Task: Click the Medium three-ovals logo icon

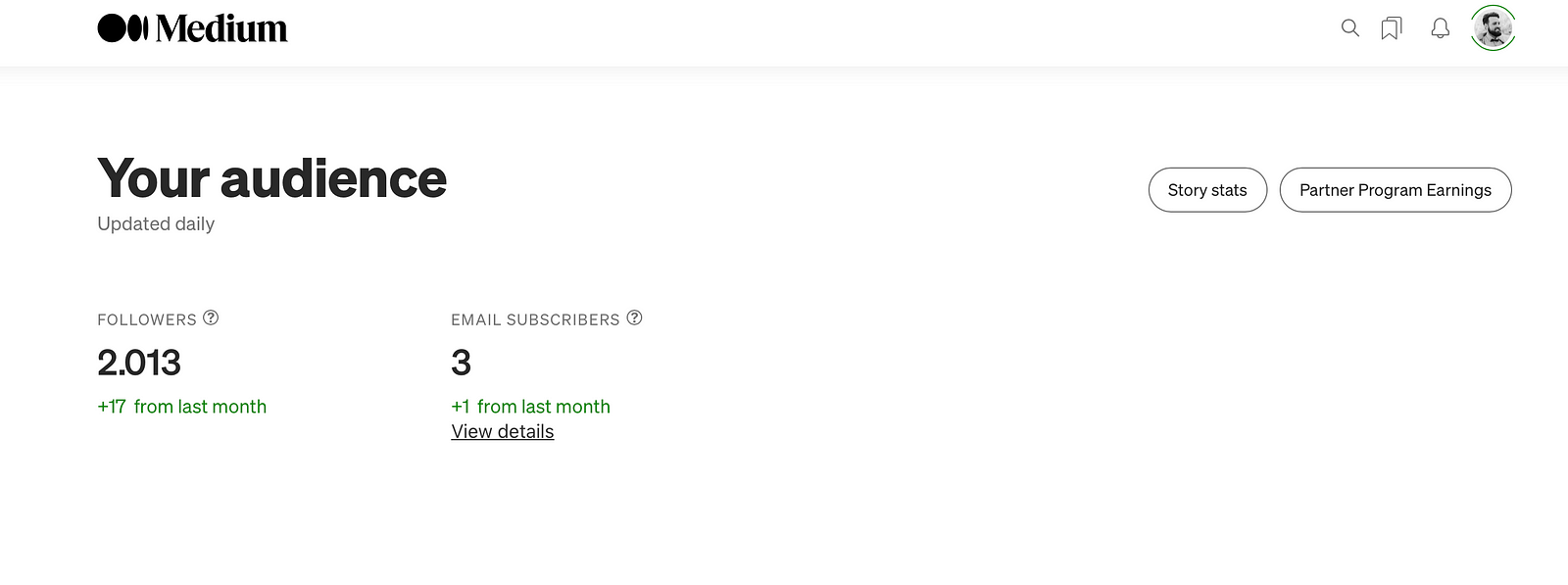Action: (x=122, y=28)
